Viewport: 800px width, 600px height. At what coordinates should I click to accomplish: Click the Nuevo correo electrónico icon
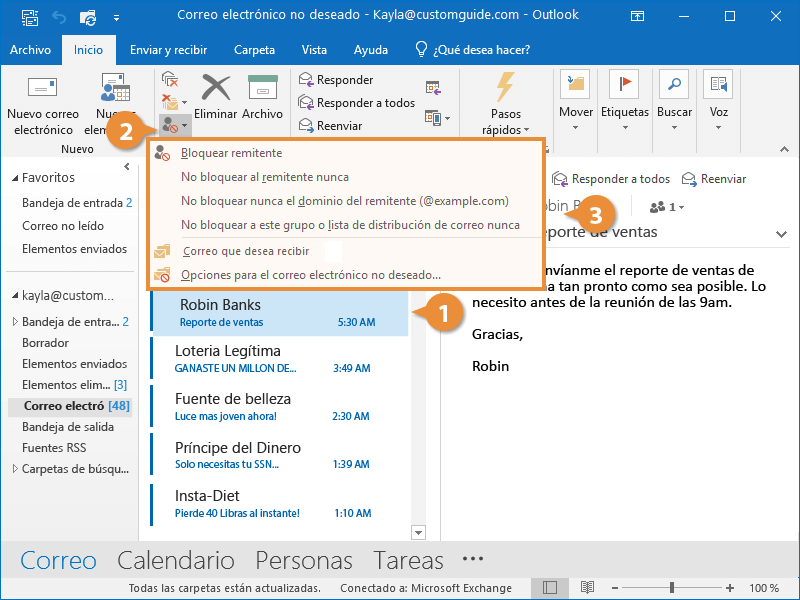click(42, 87)
